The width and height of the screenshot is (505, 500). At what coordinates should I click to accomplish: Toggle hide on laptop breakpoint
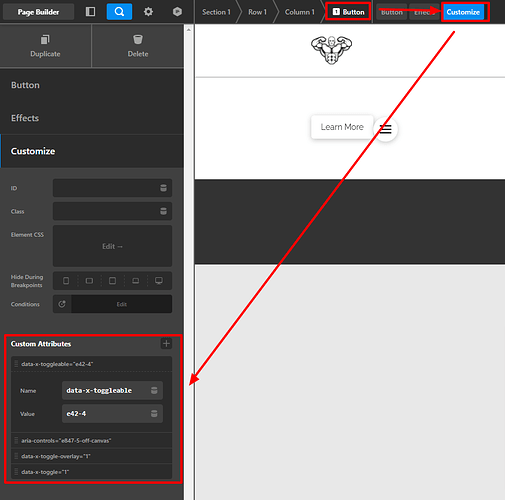135,281
